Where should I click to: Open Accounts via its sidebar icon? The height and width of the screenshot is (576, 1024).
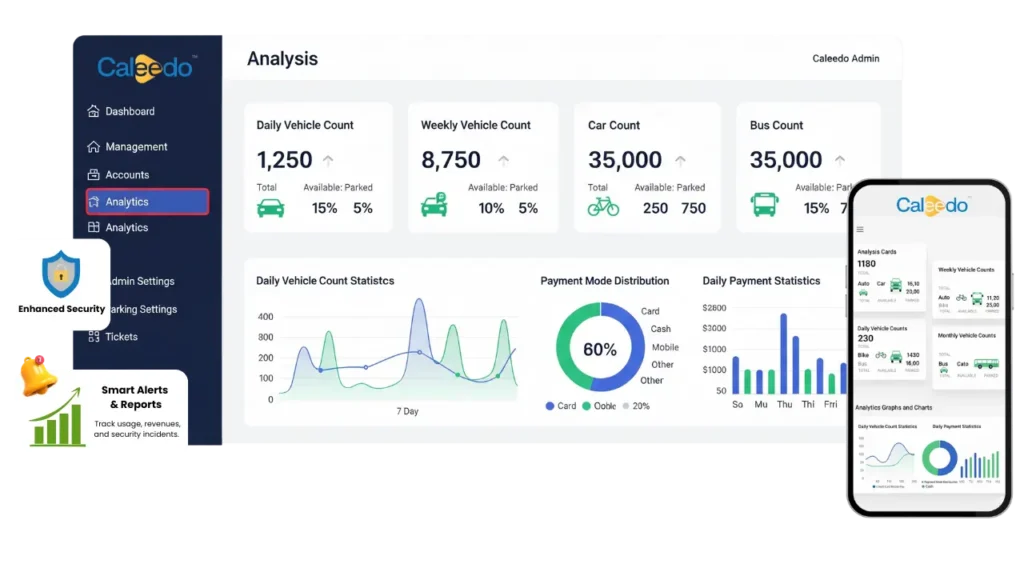[93, 174]
